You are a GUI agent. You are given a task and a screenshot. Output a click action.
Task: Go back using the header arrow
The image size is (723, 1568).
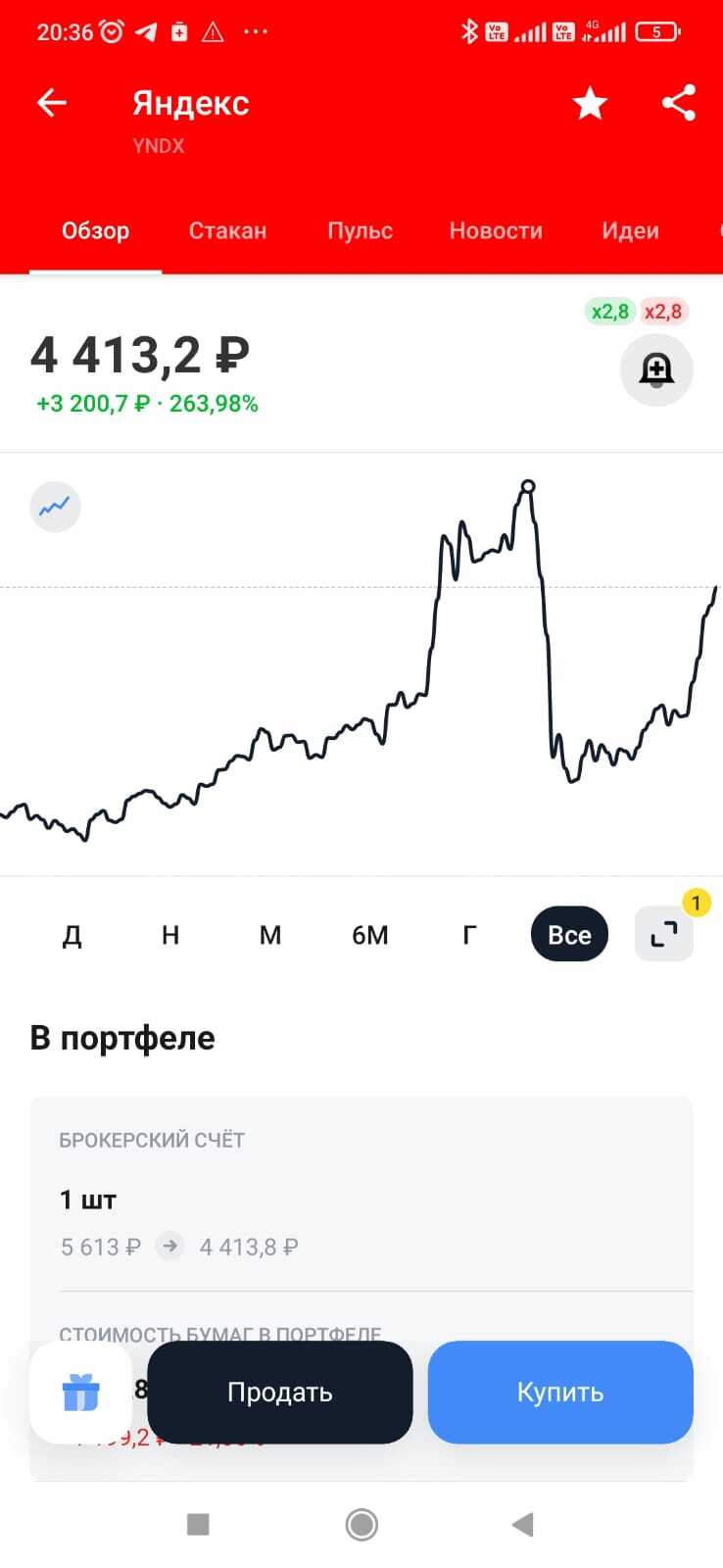click(52, 103)
